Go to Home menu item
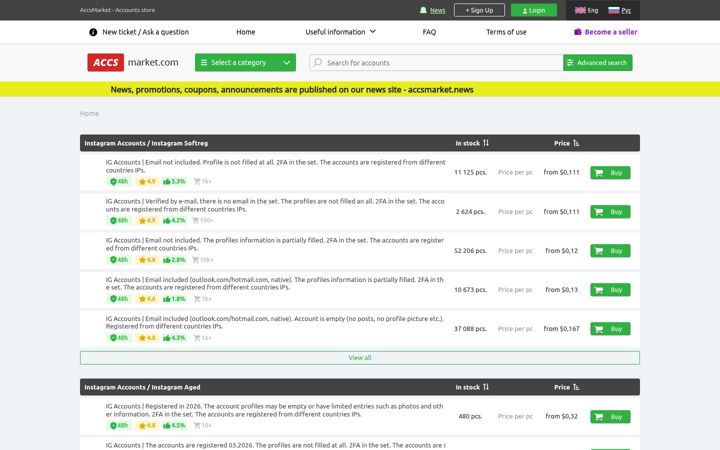 tap(246, 32)
